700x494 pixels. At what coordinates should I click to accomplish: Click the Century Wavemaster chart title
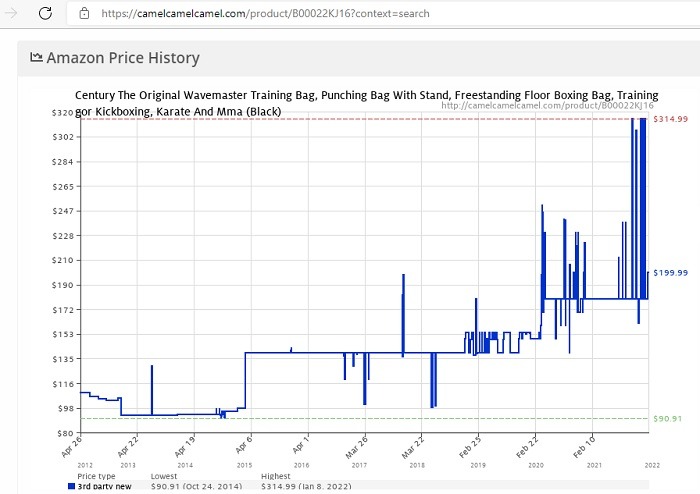pyautogui.click(x=365, y=97)
